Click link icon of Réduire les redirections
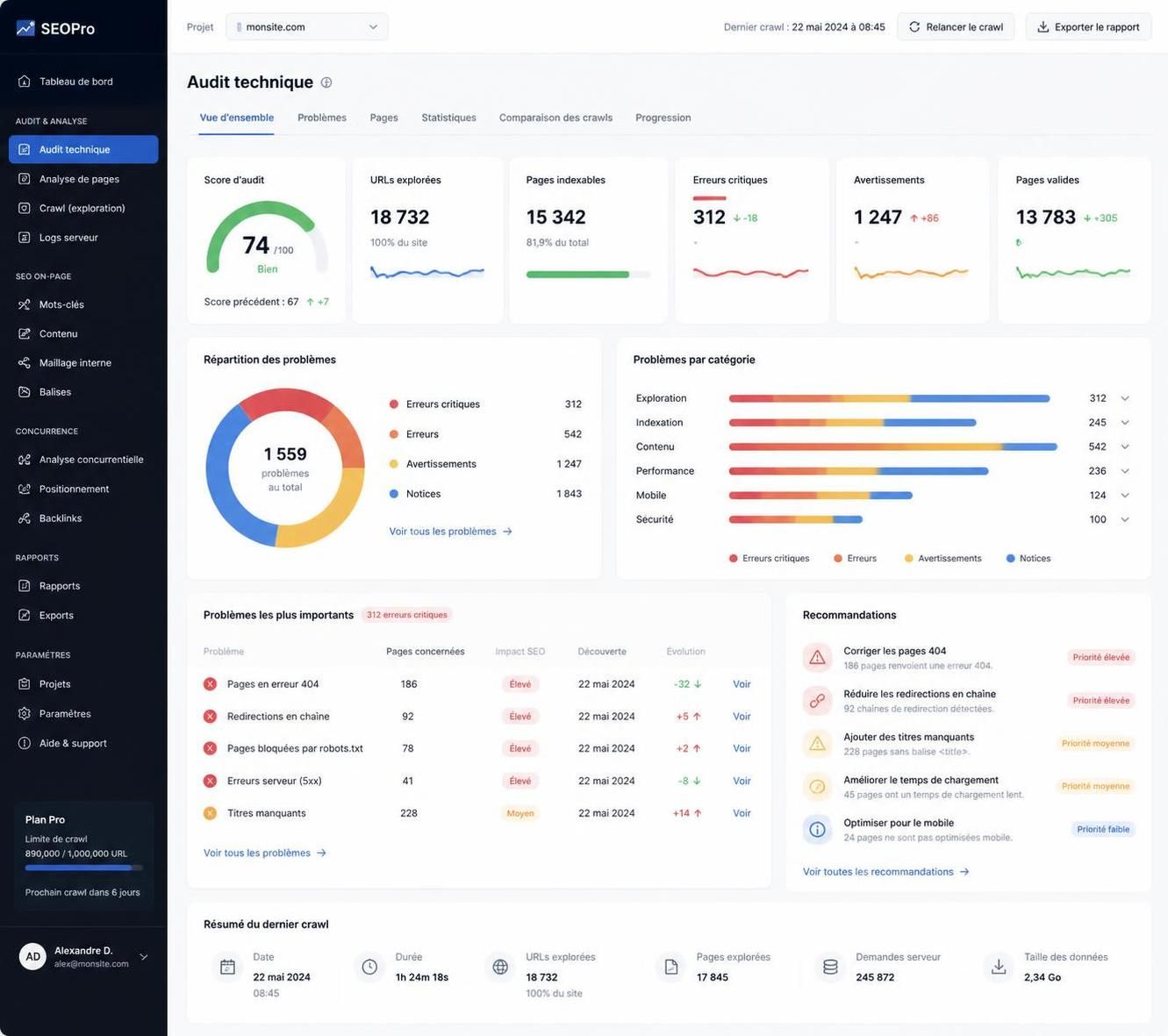Image resolution: width=1168 pixels, height=1036 pixels. [817, 700]
